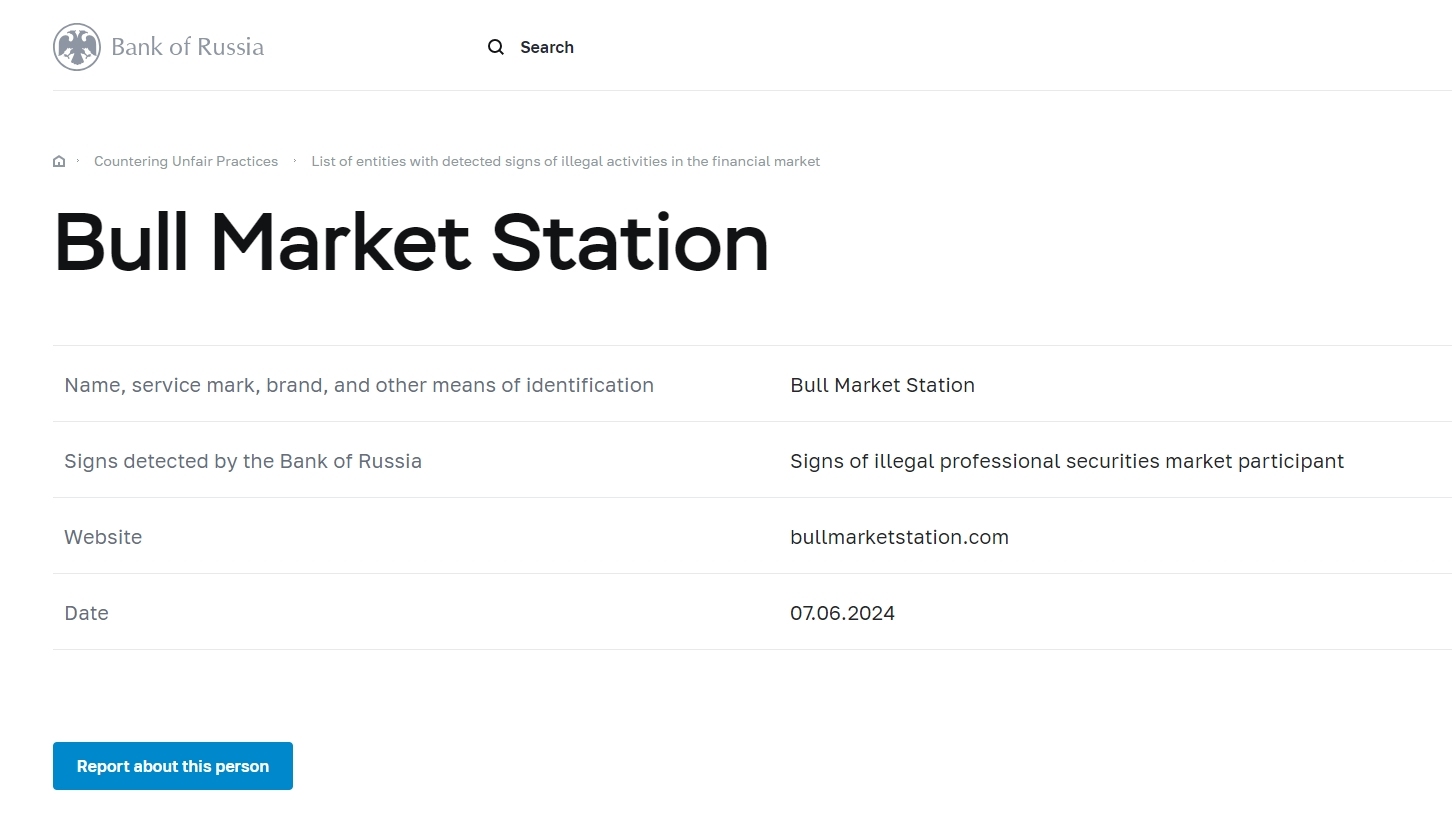Click the Bank of Russia wordmark text
Viewport: 1452px width, 826px height.
pos(187,47)
